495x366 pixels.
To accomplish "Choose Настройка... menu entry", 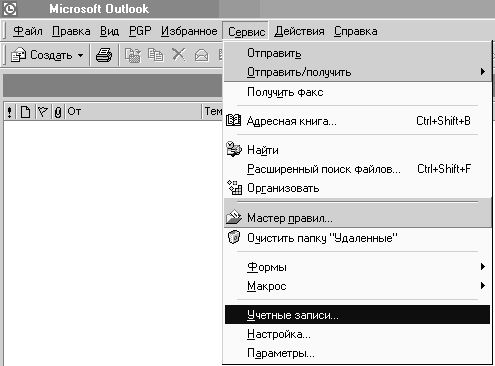I will (x=357, y=334).
